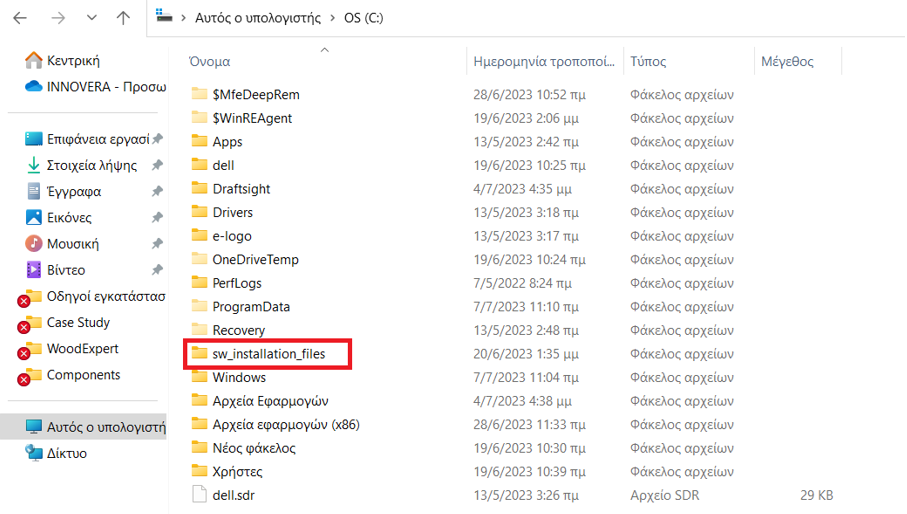Click the Back navigation arrow
The image size is (907, 514).
(20, 18)
